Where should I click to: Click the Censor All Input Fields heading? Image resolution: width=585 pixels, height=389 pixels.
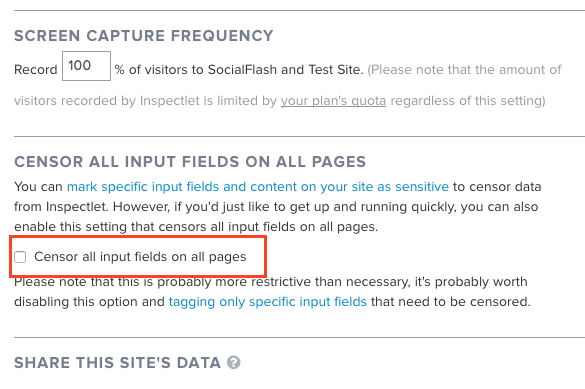coord(190,162)
